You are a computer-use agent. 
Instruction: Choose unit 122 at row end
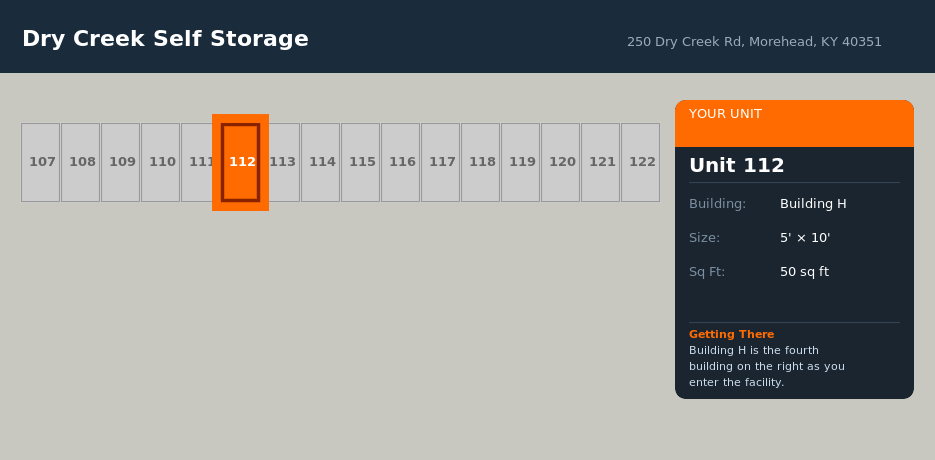640,162
